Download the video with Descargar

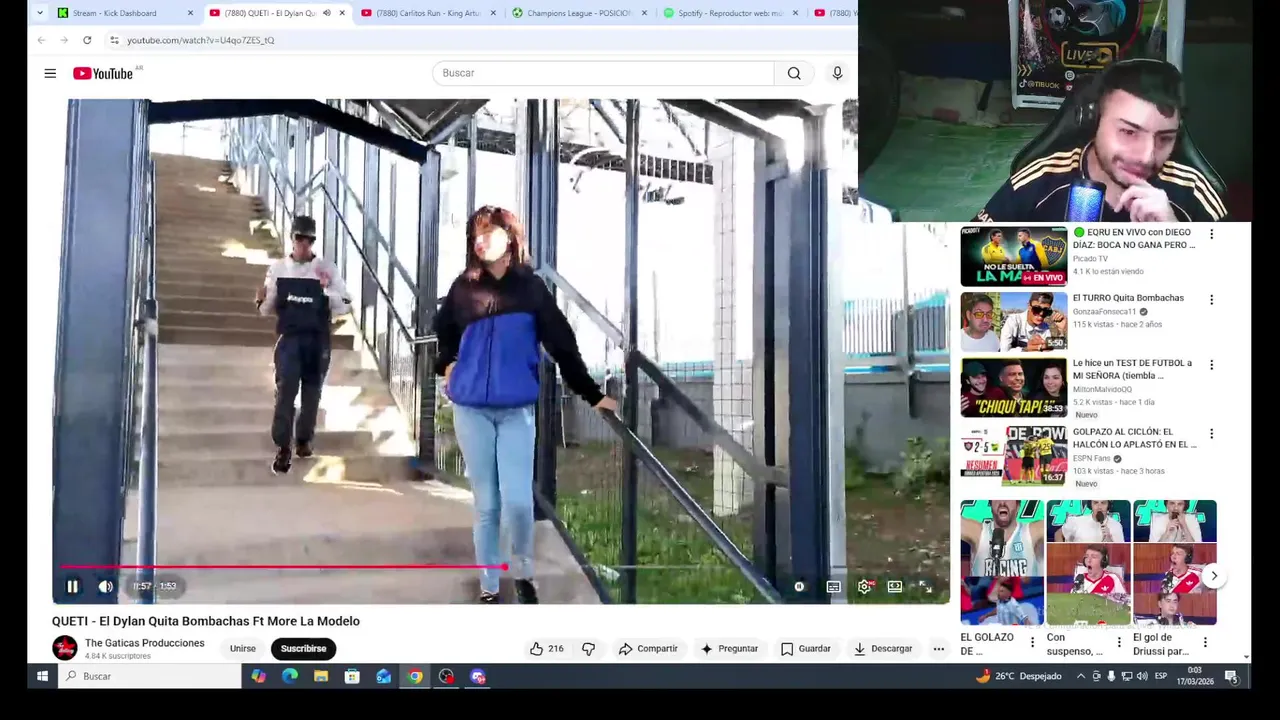point(882,649)
